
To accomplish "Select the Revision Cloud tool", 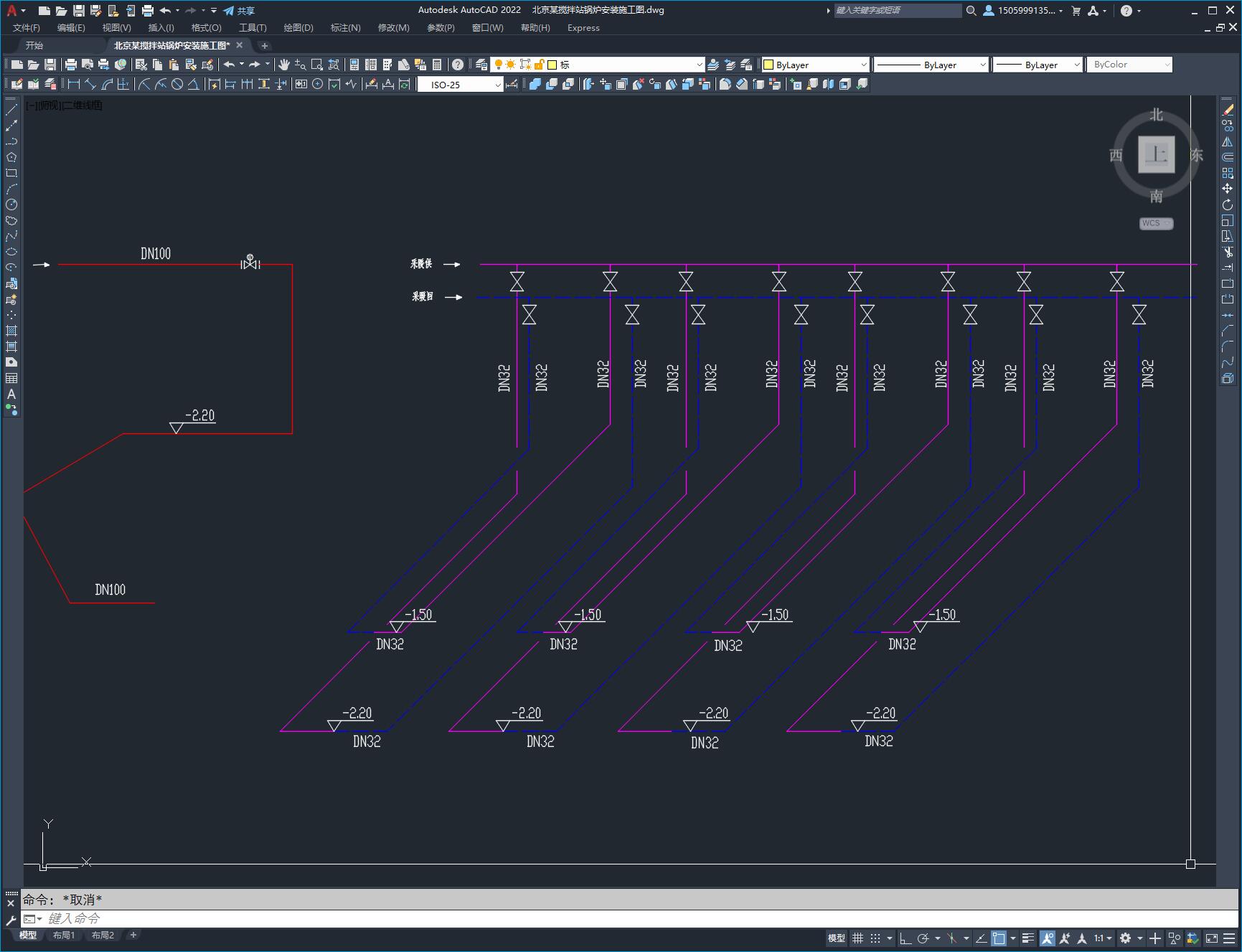I will point(11,220).
